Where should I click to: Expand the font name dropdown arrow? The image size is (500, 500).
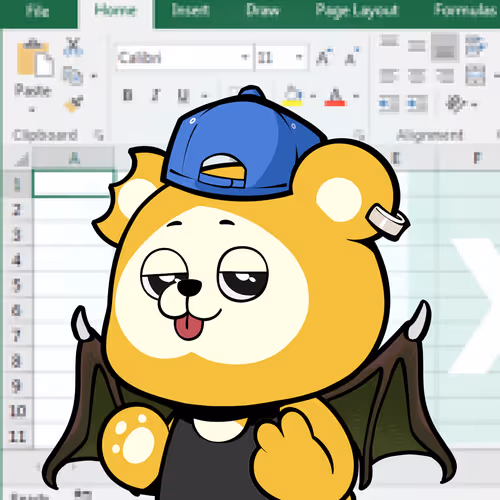pos(246,57)
